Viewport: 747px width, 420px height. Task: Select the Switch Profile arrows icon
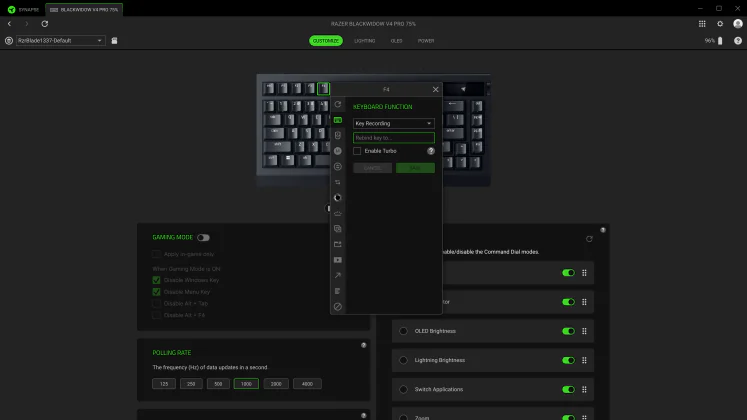pos(338,182)
